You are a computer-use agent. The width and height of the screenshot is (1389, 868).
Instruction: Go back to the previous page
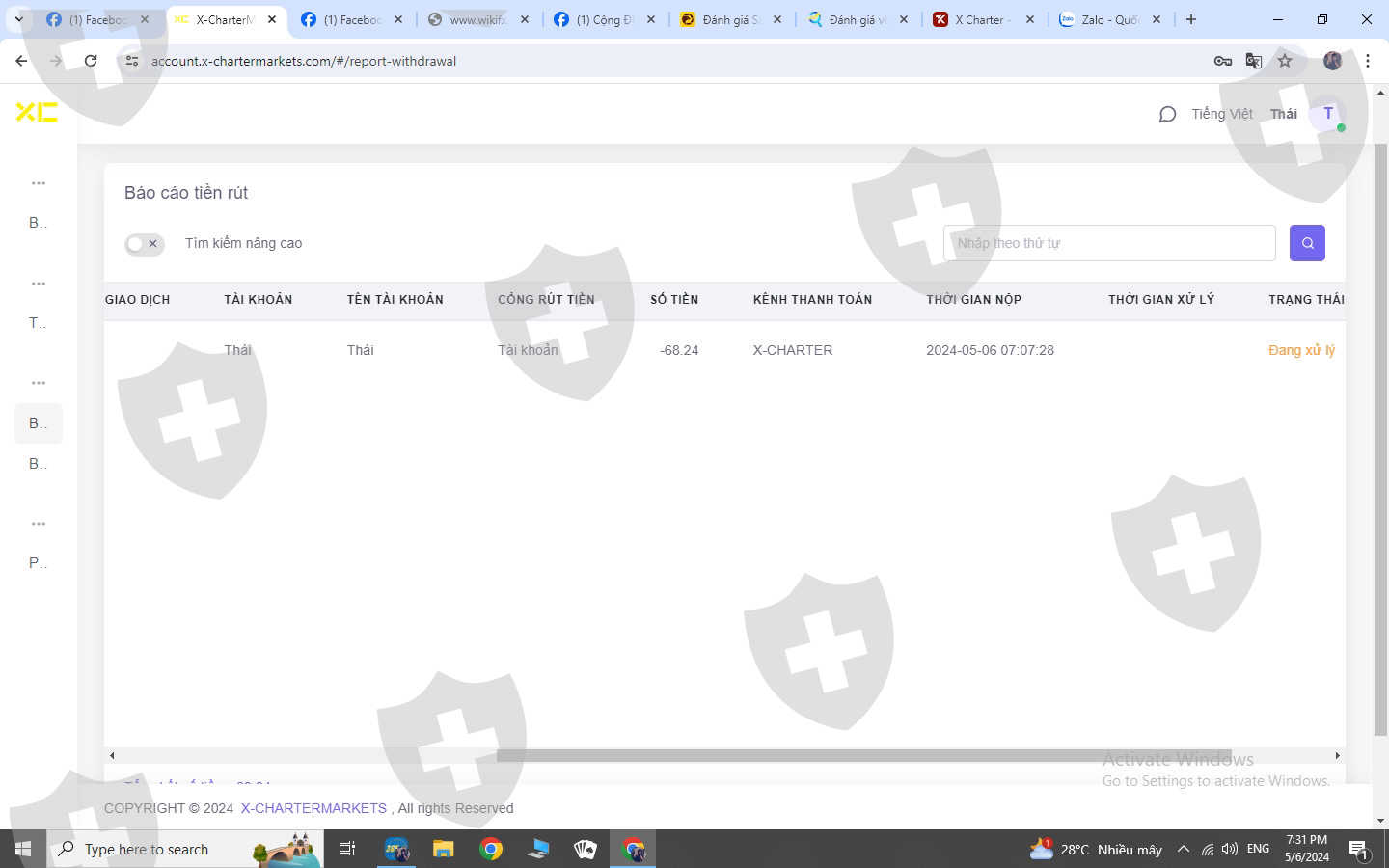click(x=21, y=61)
